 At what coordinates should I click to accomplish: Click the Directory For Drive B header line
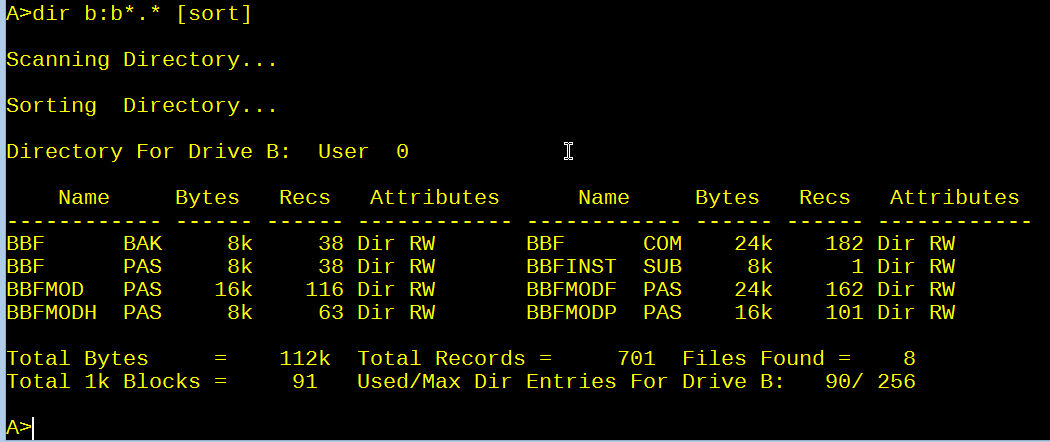207,152
